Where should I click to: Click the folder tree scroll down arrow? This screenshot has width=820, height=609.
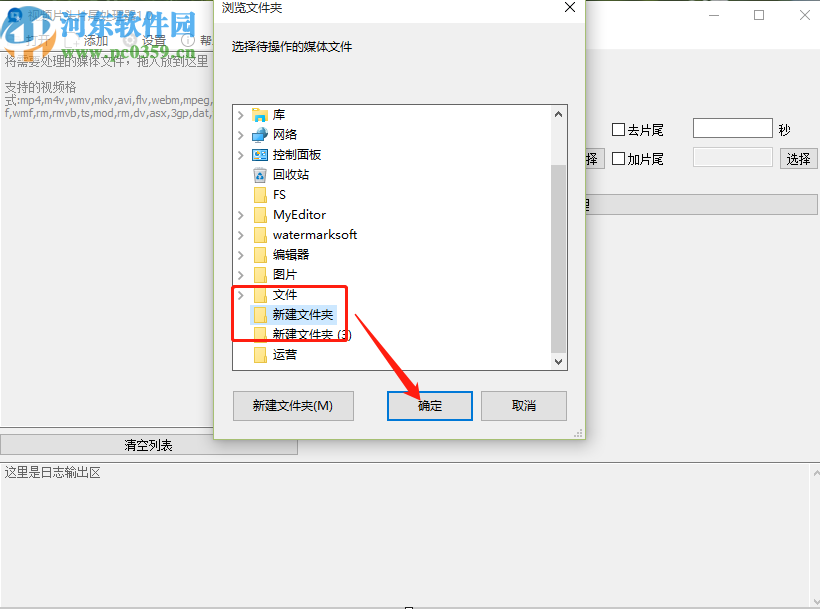(x=559, y=362)
